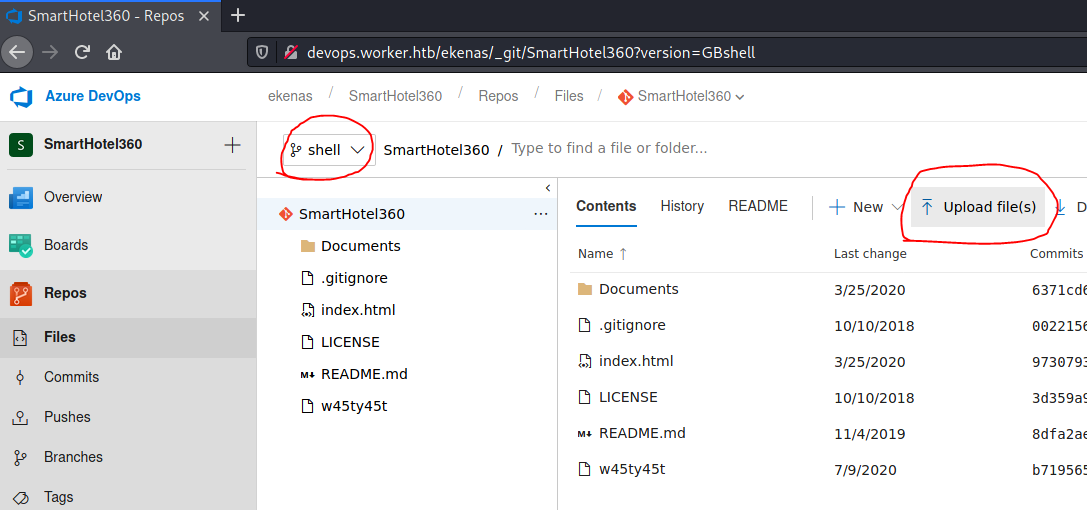Click the 11/4/2019 last change date
Image resolution: width=1087 pixels, height=510 pixels.
(869, 434)
